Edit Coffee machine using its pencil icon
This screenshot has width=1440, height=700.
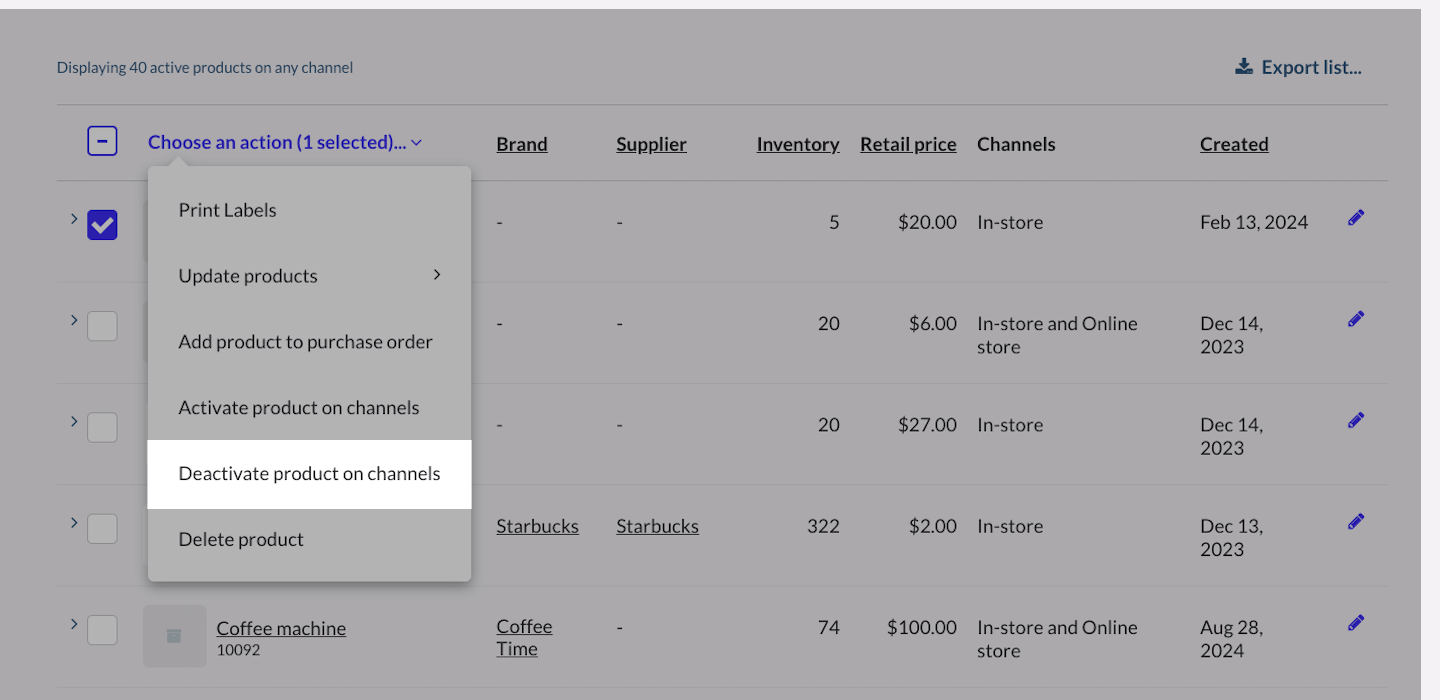pos(1356,623)
